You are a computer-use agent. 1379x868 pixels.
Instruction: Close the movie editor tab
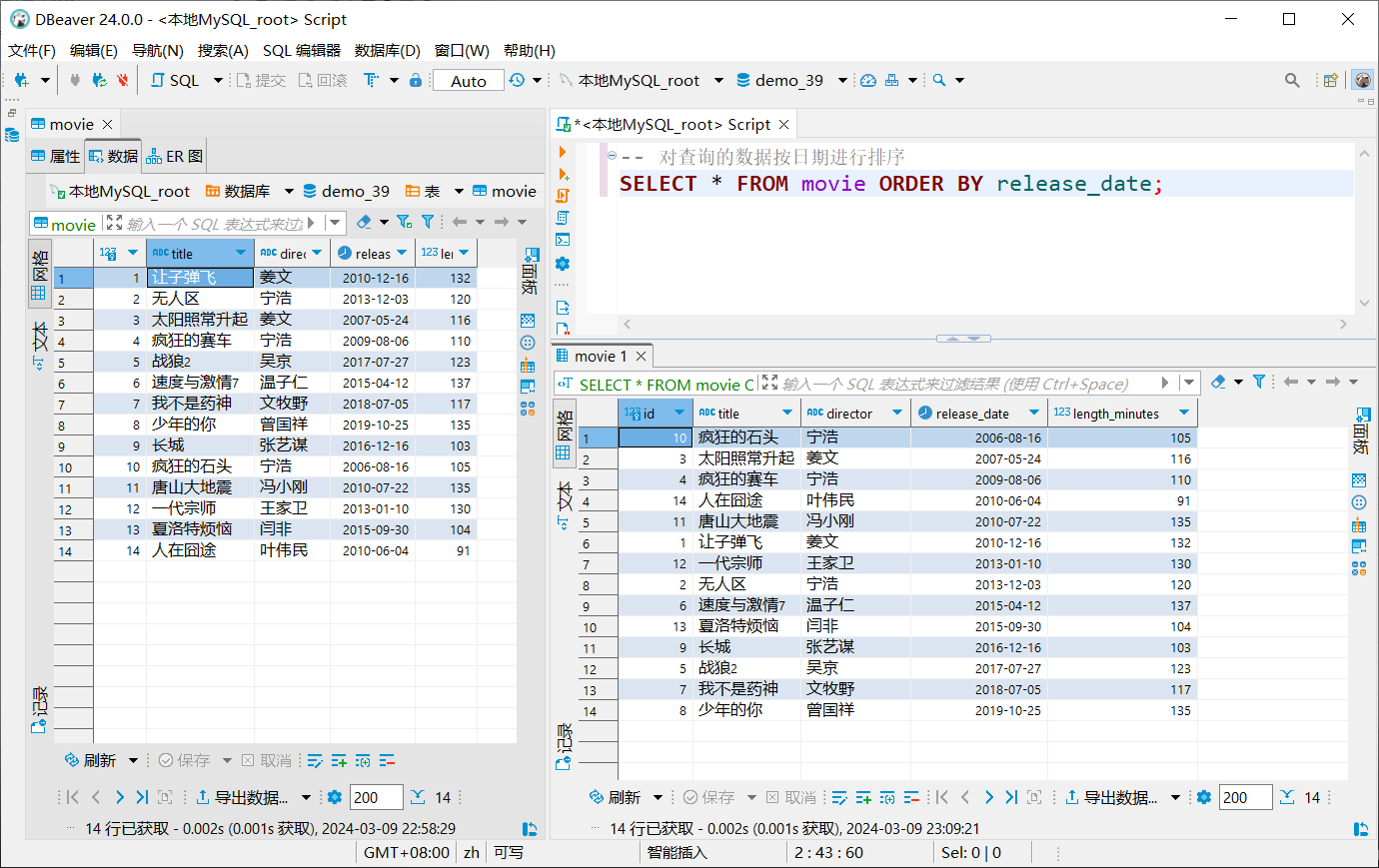tap(107, 124)
